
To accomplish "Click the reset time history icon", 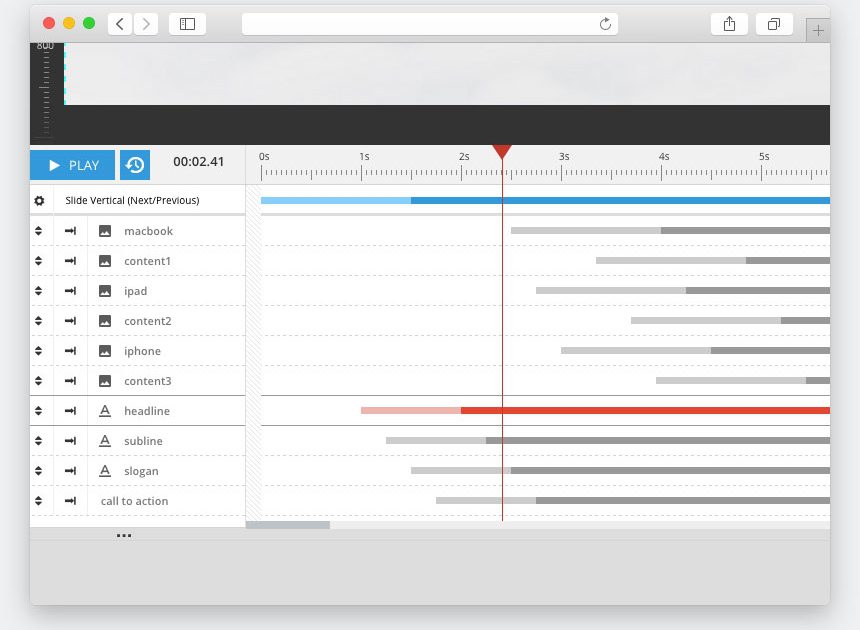I will tap(135, 165).
